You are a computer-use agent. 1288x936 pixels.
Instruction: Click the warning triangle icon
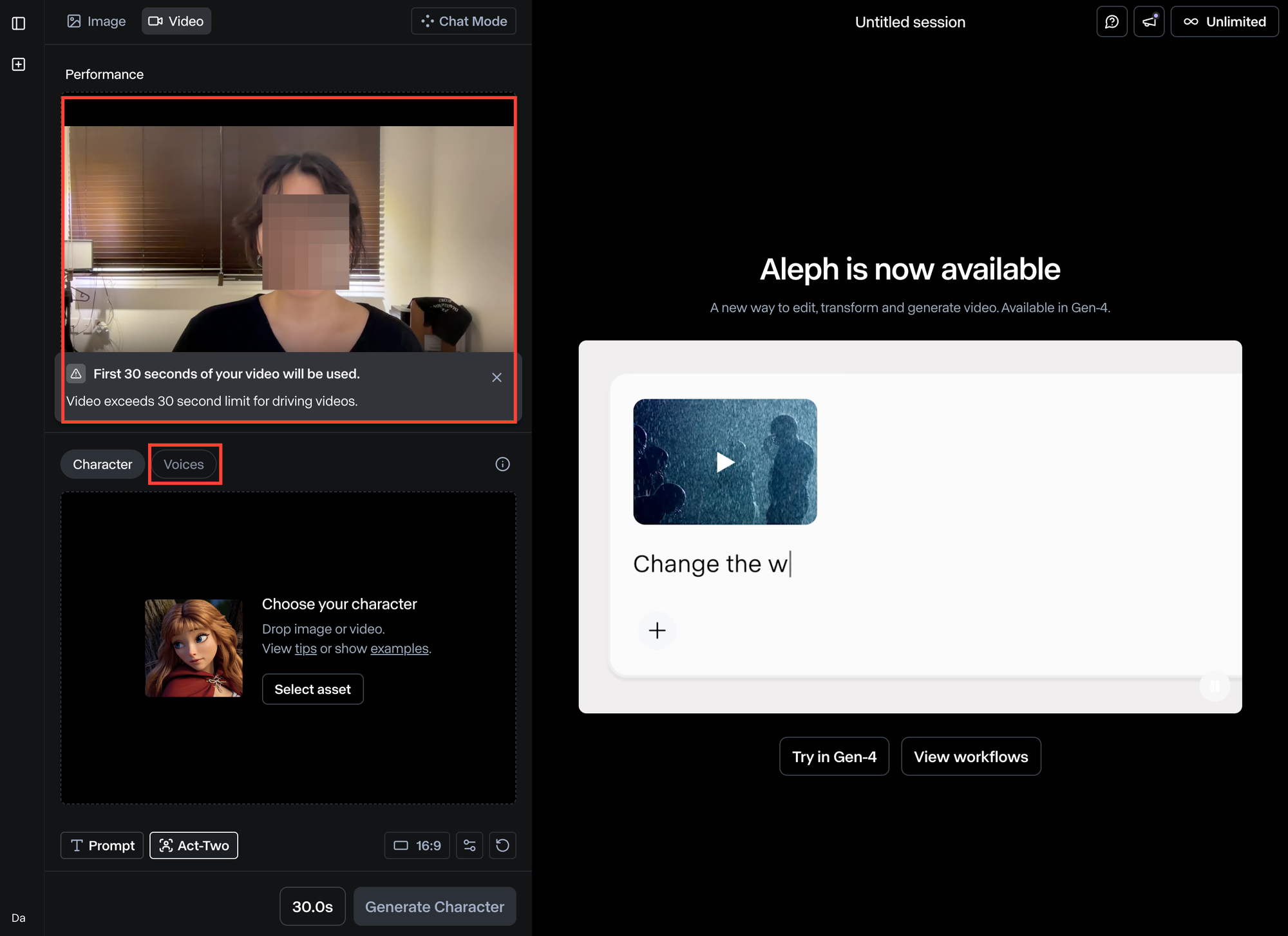(x=76, y=373)
